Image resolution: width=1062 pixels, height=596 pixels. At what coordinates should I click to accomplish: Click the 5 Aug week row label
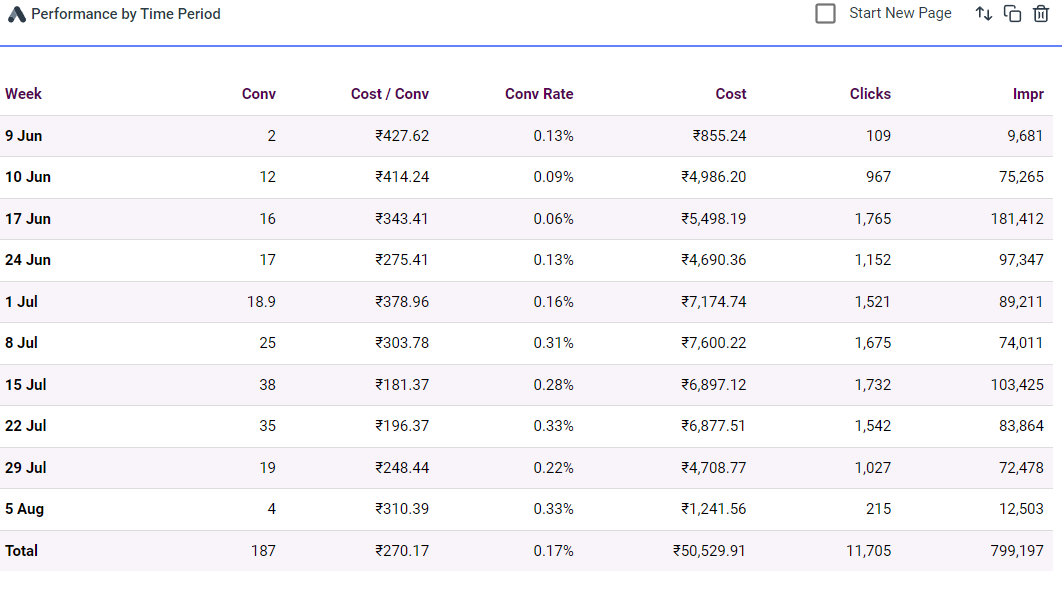click(x=25, y=509)
